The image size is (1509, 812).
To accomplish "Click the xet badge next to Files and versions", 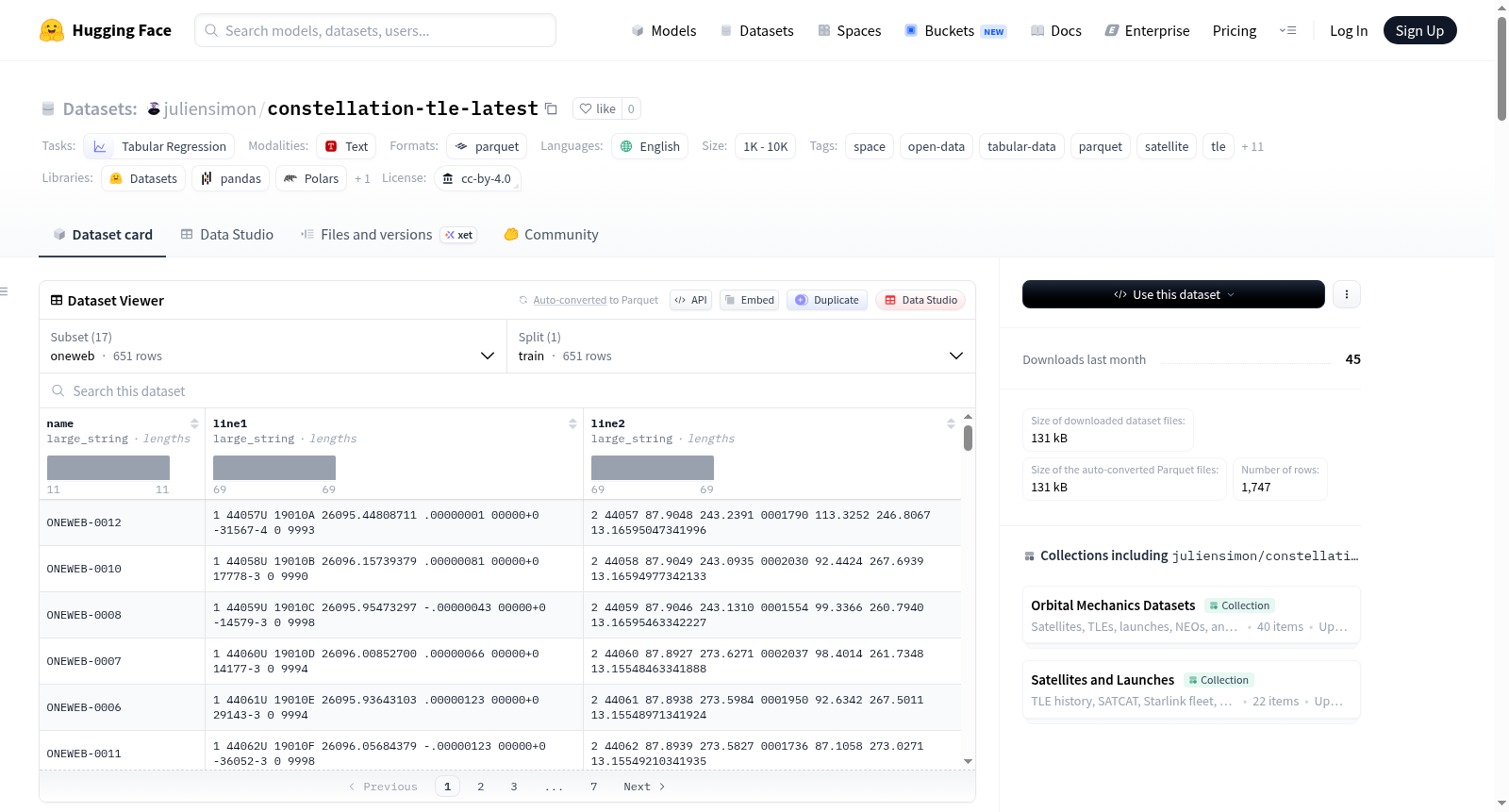I will point(459,235).
